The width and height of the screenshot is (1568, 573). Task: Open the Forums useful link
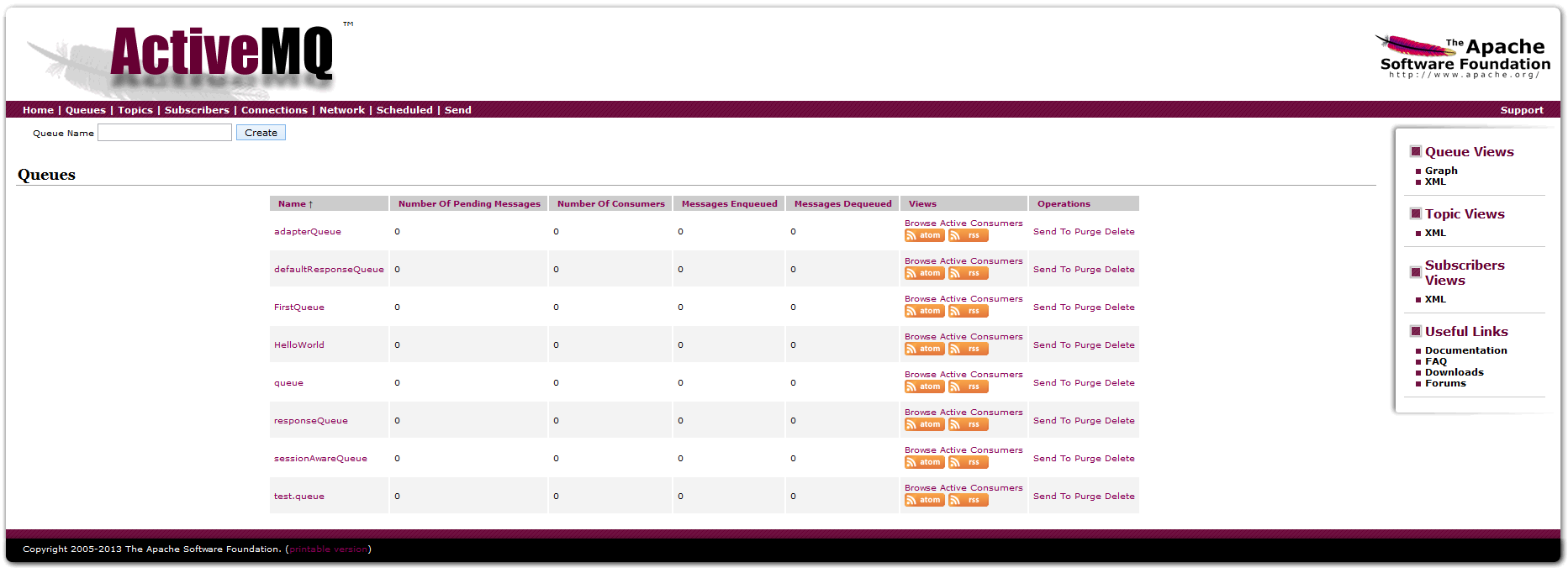(1445, 383)
